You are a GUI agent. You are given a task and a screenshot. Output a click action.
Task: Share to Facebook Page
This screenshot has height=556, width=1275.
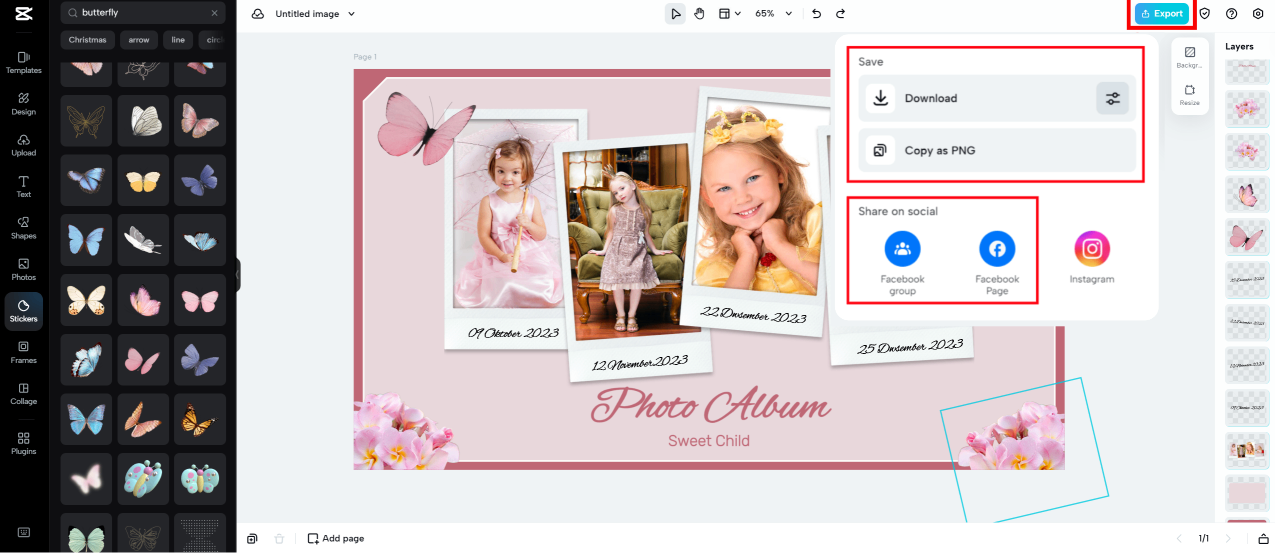997,264
